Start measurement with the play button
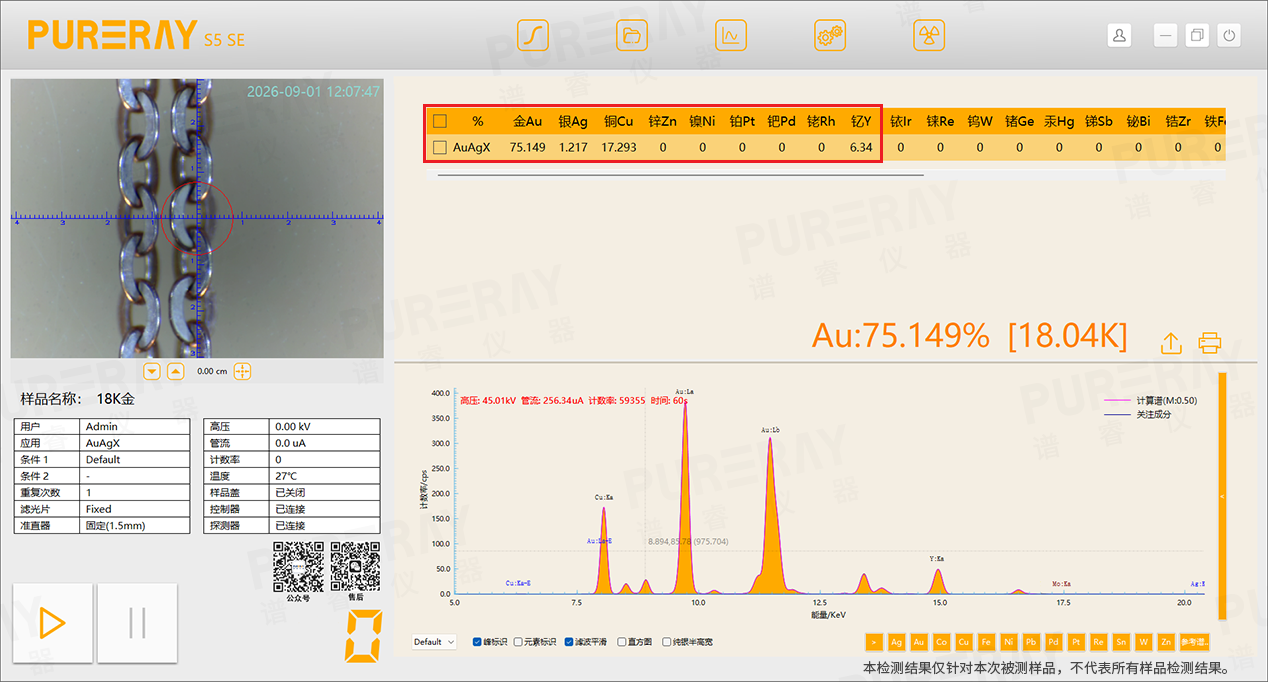The image size is (1268, 682). pyautogui.click(x=53, y=623)
